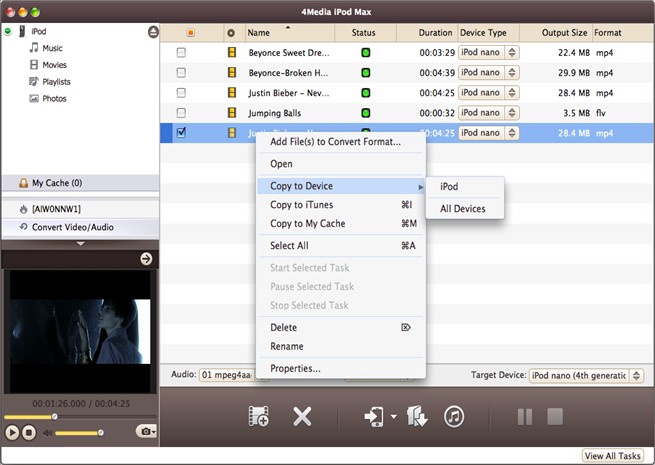Change Device Type for Beyonce Sweet Dre... row
655x465 pixels.
click(488, 53)
